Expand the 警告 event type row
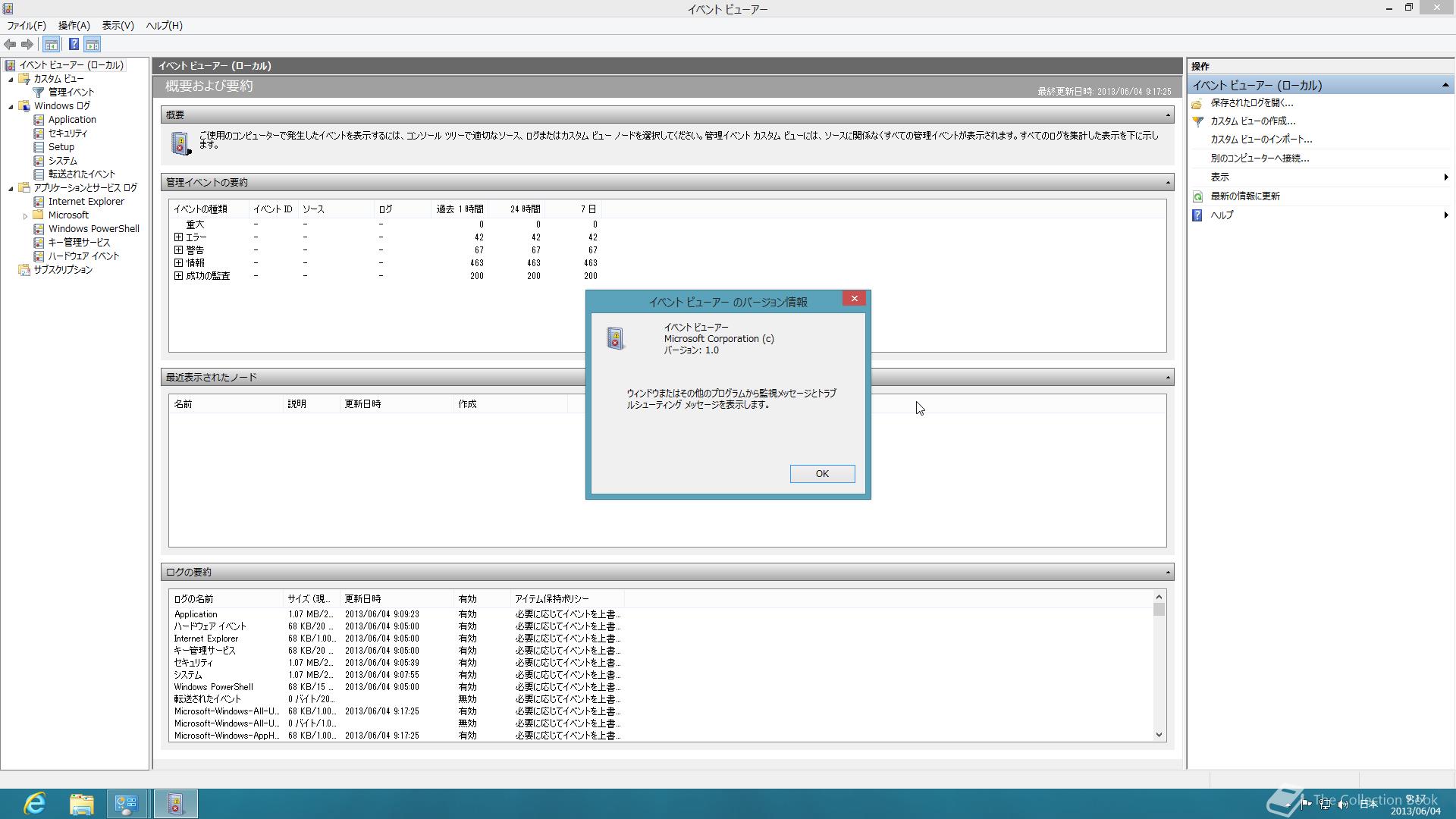Image resolution: width=1456 pixels, height=819 pixels. coord(178,250)
